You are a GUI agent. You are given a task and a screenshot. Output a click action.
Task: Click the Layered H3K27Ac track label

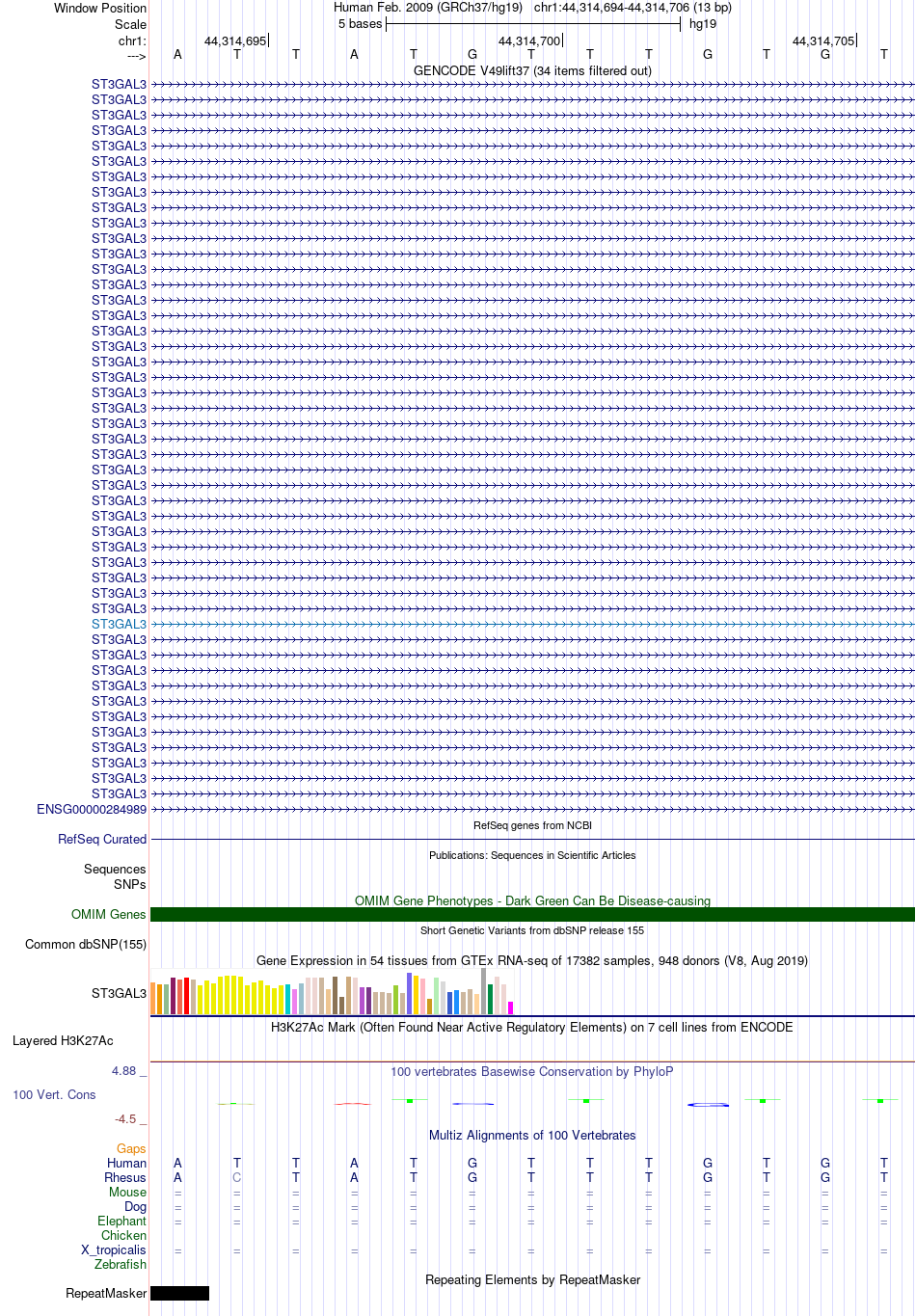coord(63,1040)
